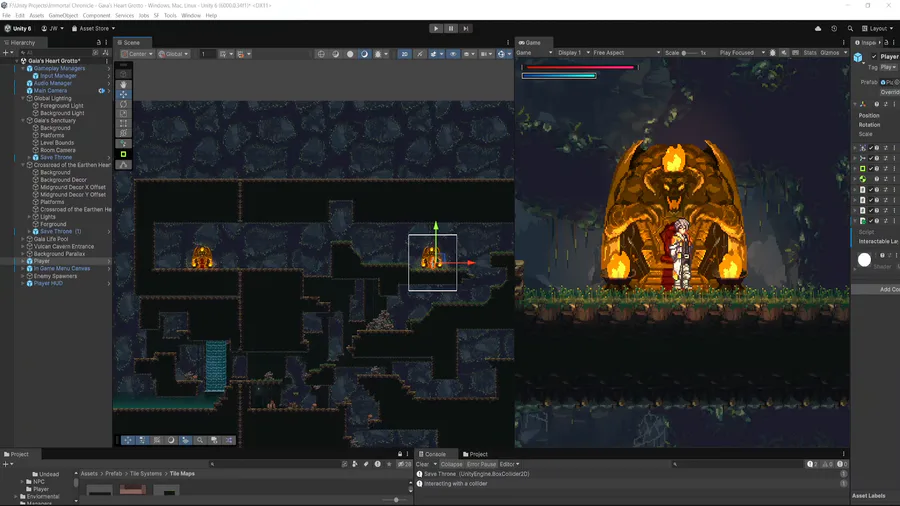Open the GameObject menu

point(63,15)
